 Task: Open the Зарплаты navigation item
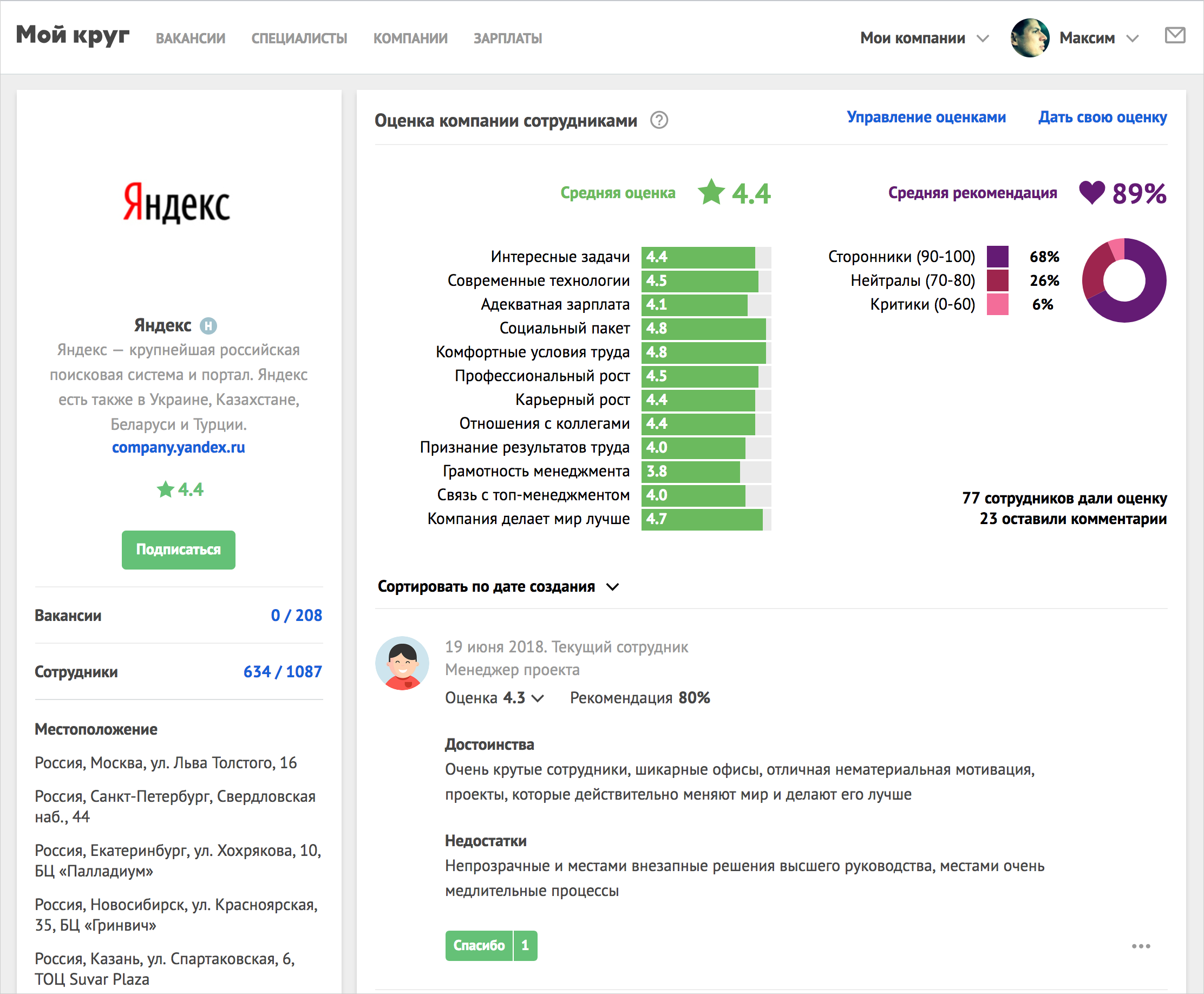coord(508,38)
